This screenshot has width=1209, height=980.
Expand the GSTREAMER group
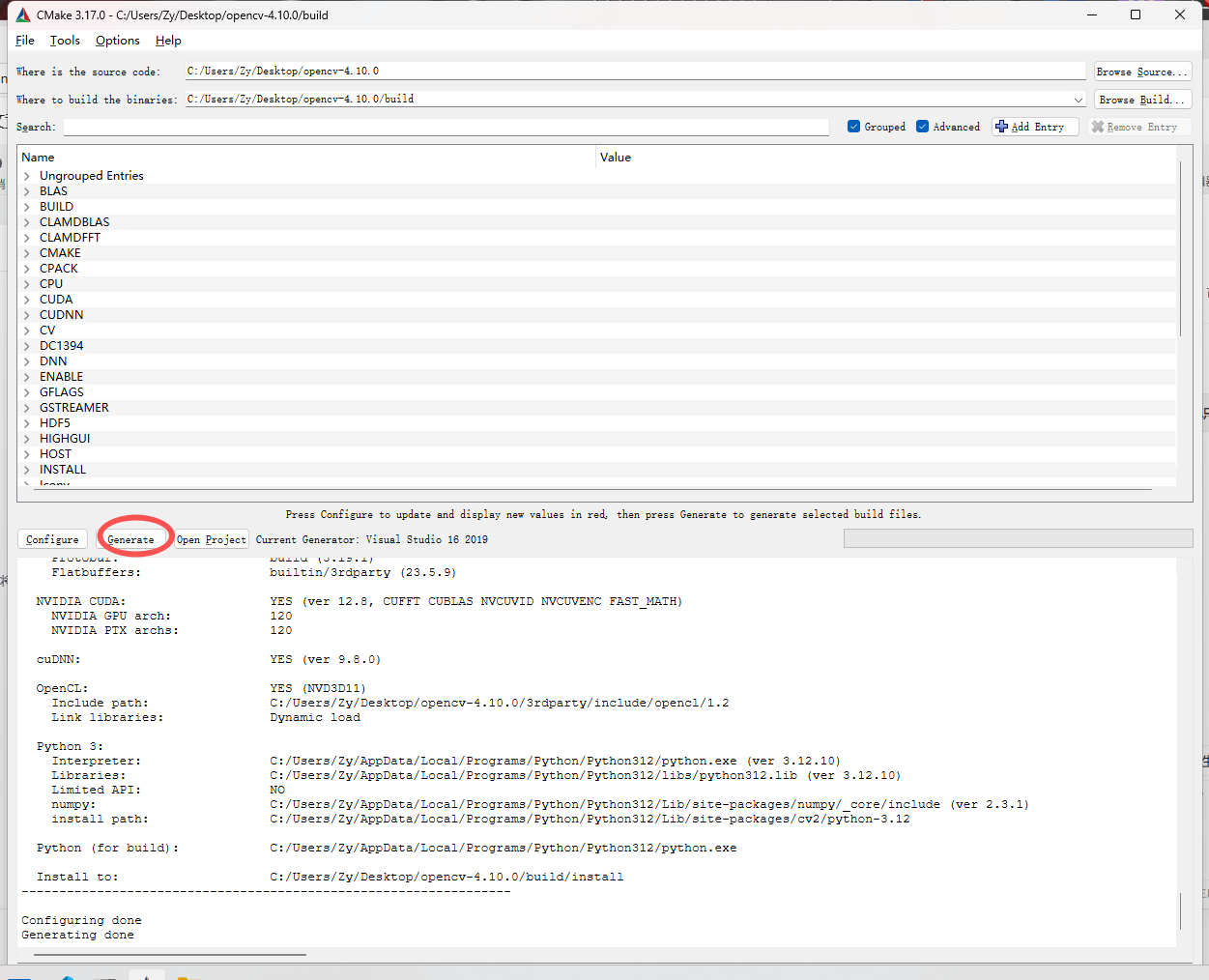click(x=27, y=408)
